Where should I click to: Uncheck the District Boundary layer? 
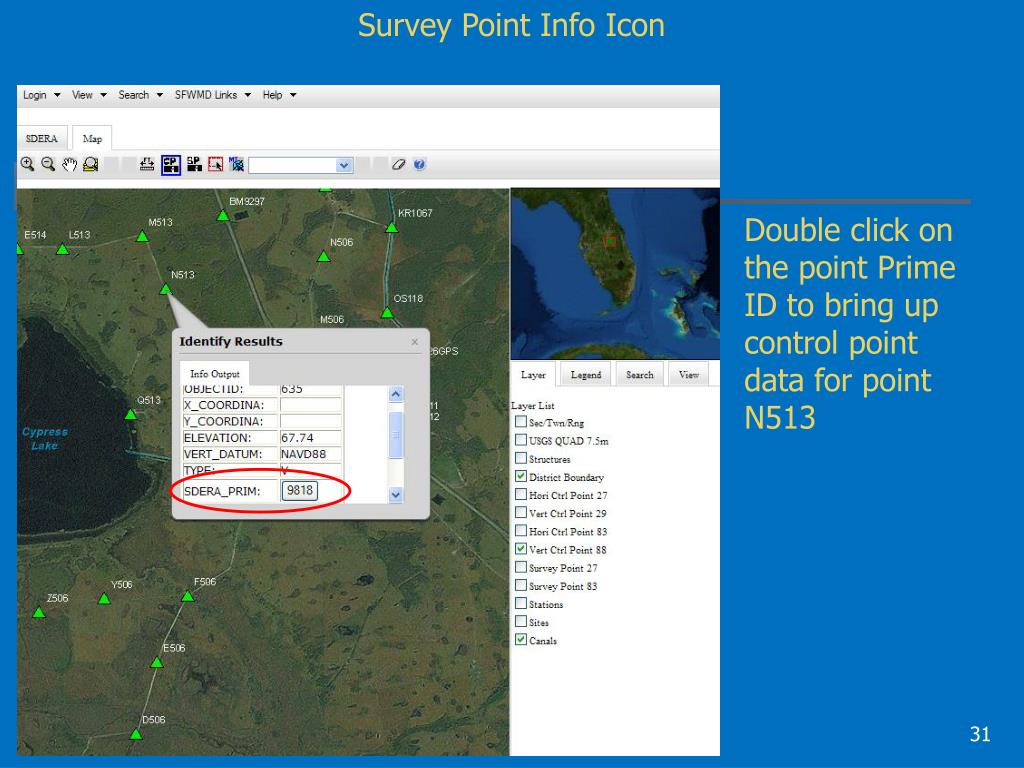520,476
